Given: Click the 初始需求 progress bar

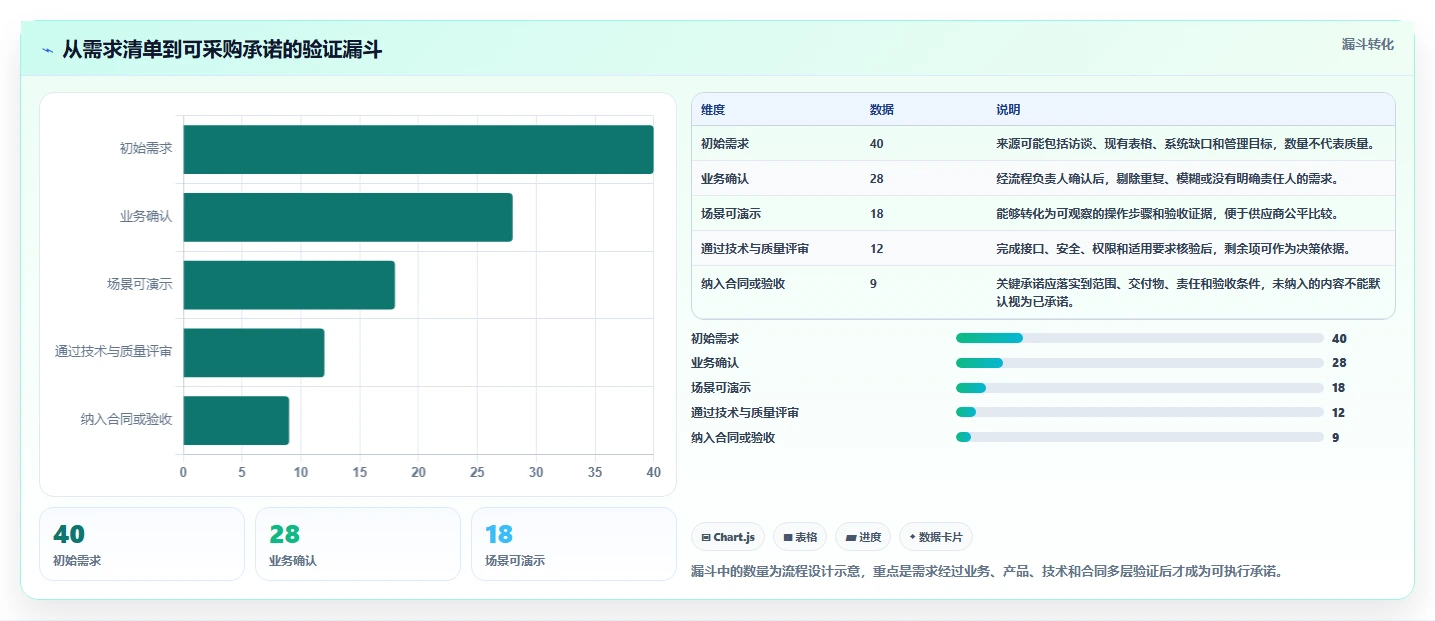Looking at the screenshot, I should pyautogui.click(x=1140, y=338).
